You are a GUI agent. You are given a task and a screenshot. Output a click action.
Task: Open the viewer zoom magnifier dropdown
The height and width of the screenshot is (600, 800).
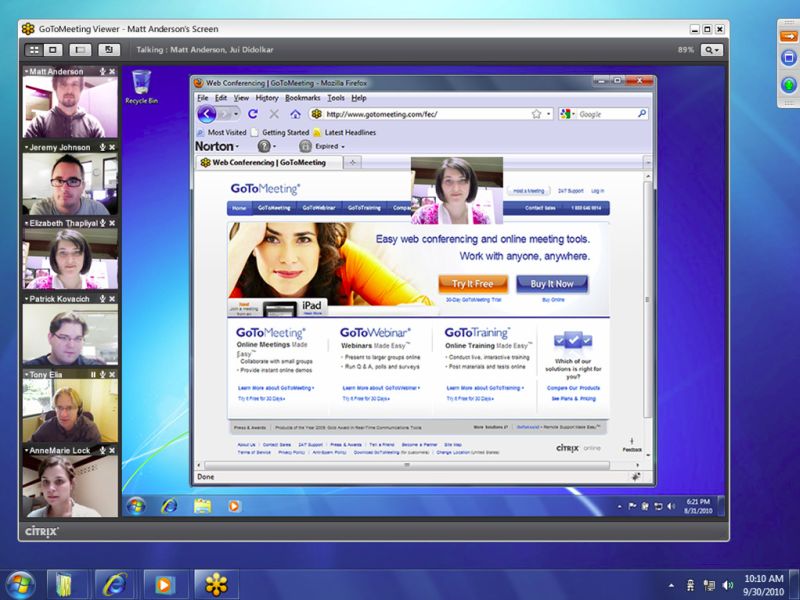coord(711,50)
